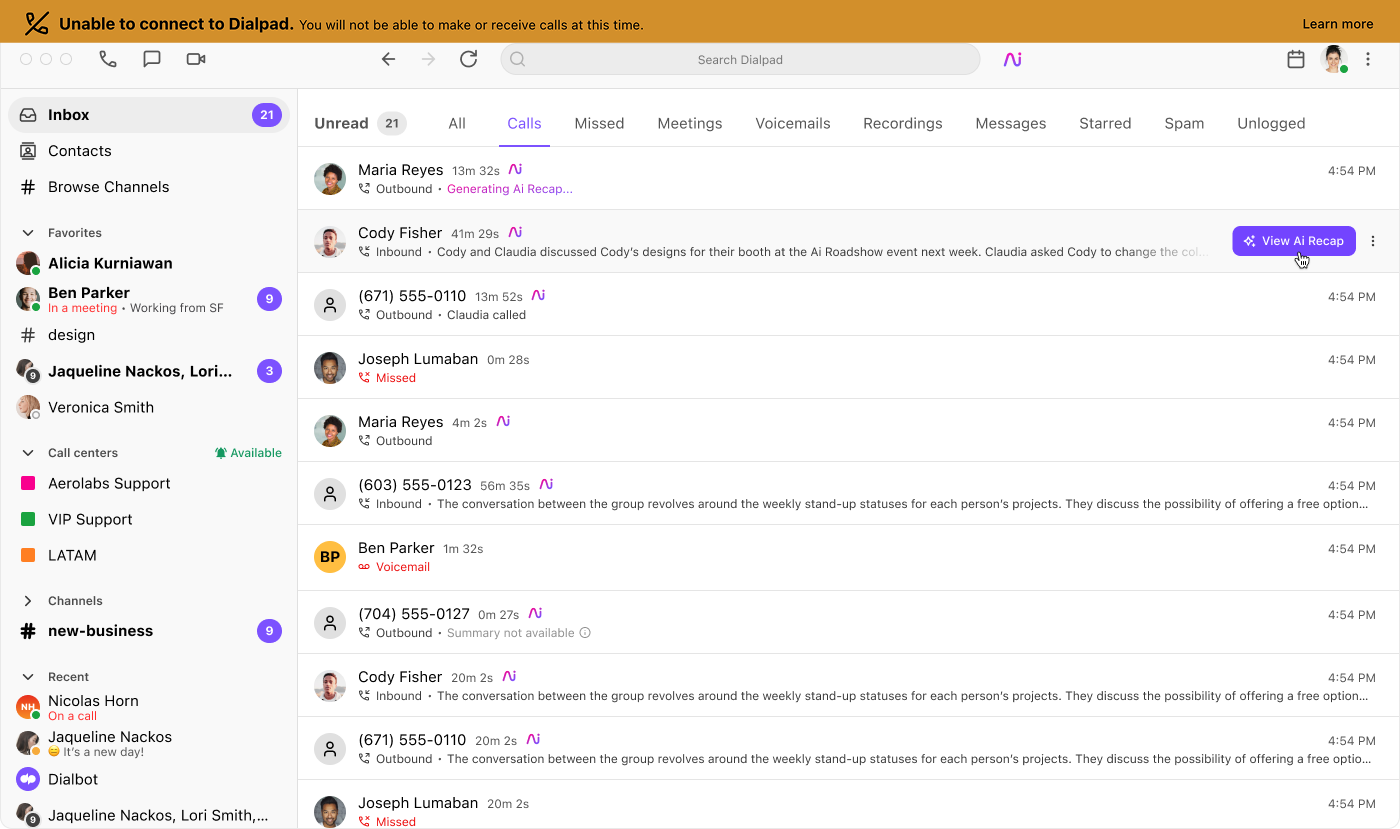The image size is (1400, 829).
Task: Select the LATAM call center
Action: (149, 555)
